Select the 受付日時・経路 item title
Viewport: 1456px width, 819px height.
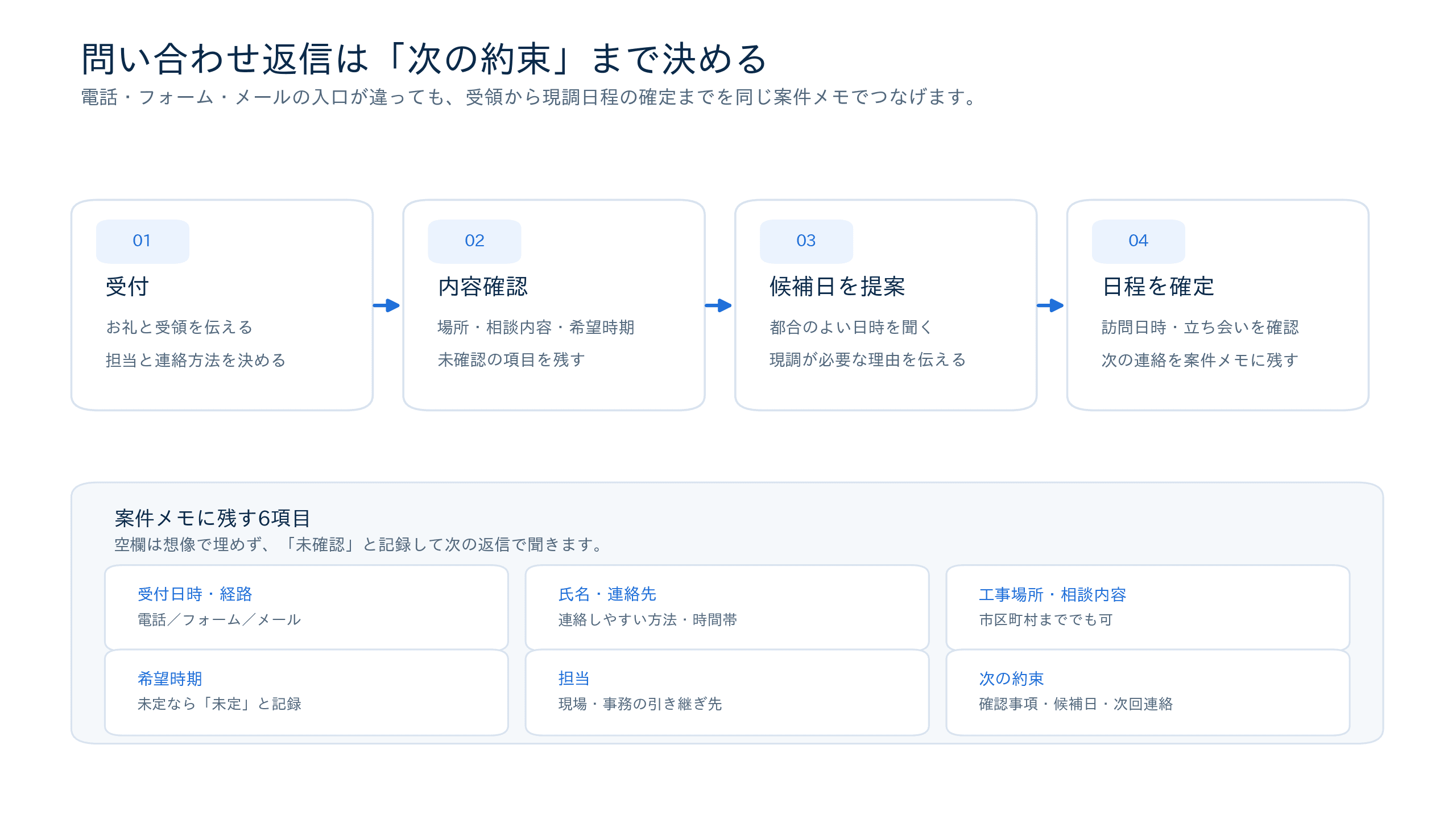[195, 594]
